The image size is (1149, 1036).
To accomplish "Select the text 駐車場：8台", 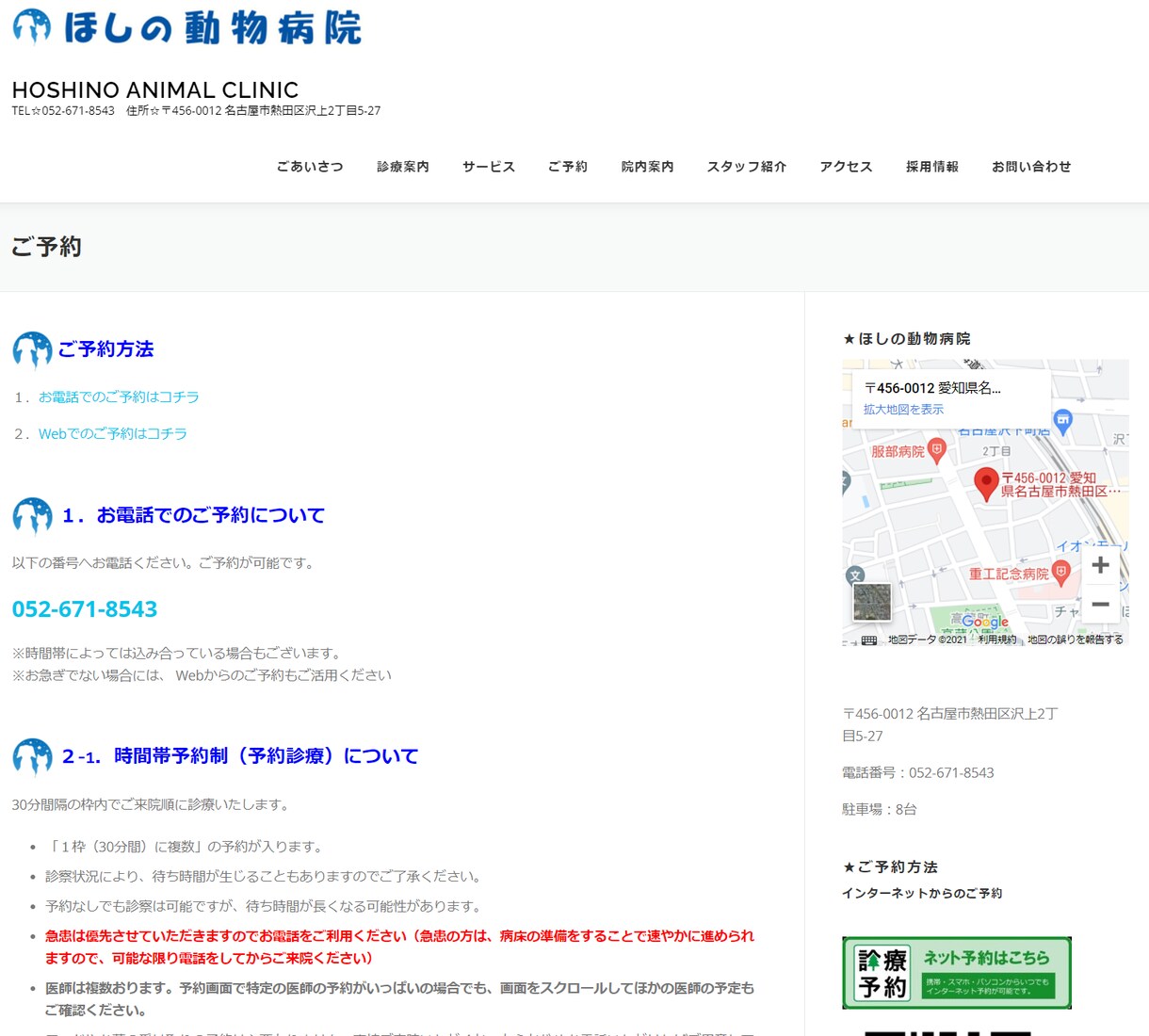I will (x=879, y=809).
